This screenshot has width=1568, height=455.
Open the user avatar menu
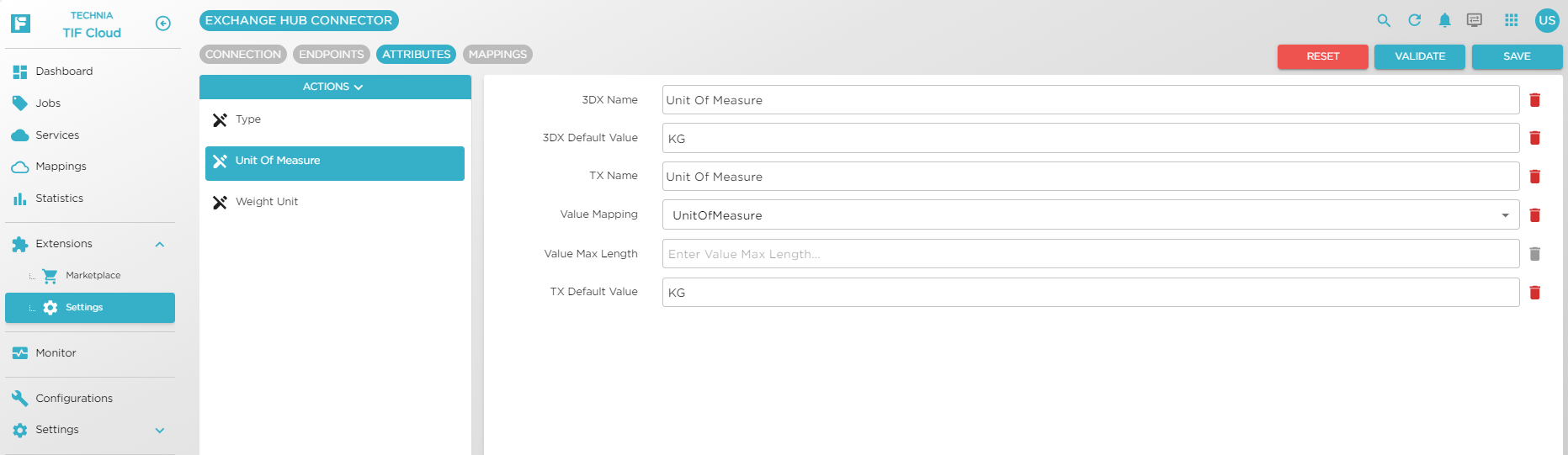(1547, 20)
